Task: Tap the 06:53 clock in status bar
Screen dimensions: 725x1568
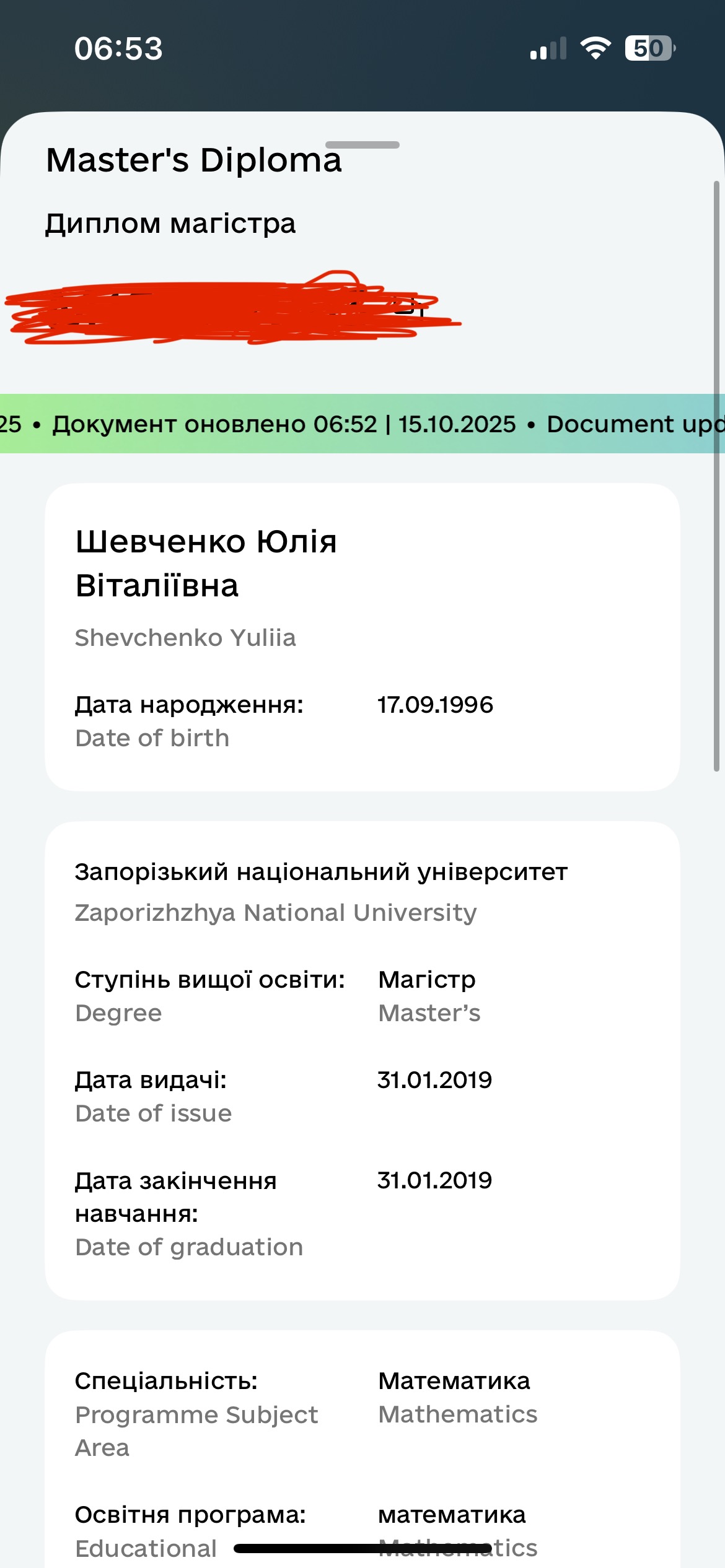Action: coord(118,48)
